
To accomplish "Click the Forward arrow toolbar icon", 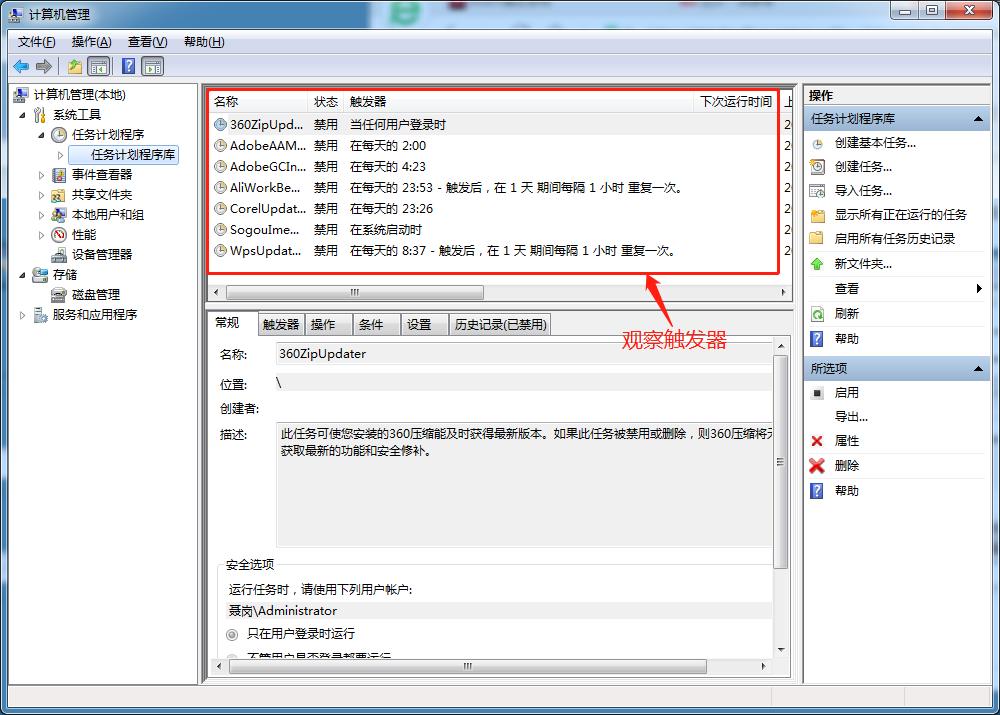I will 44,66.
